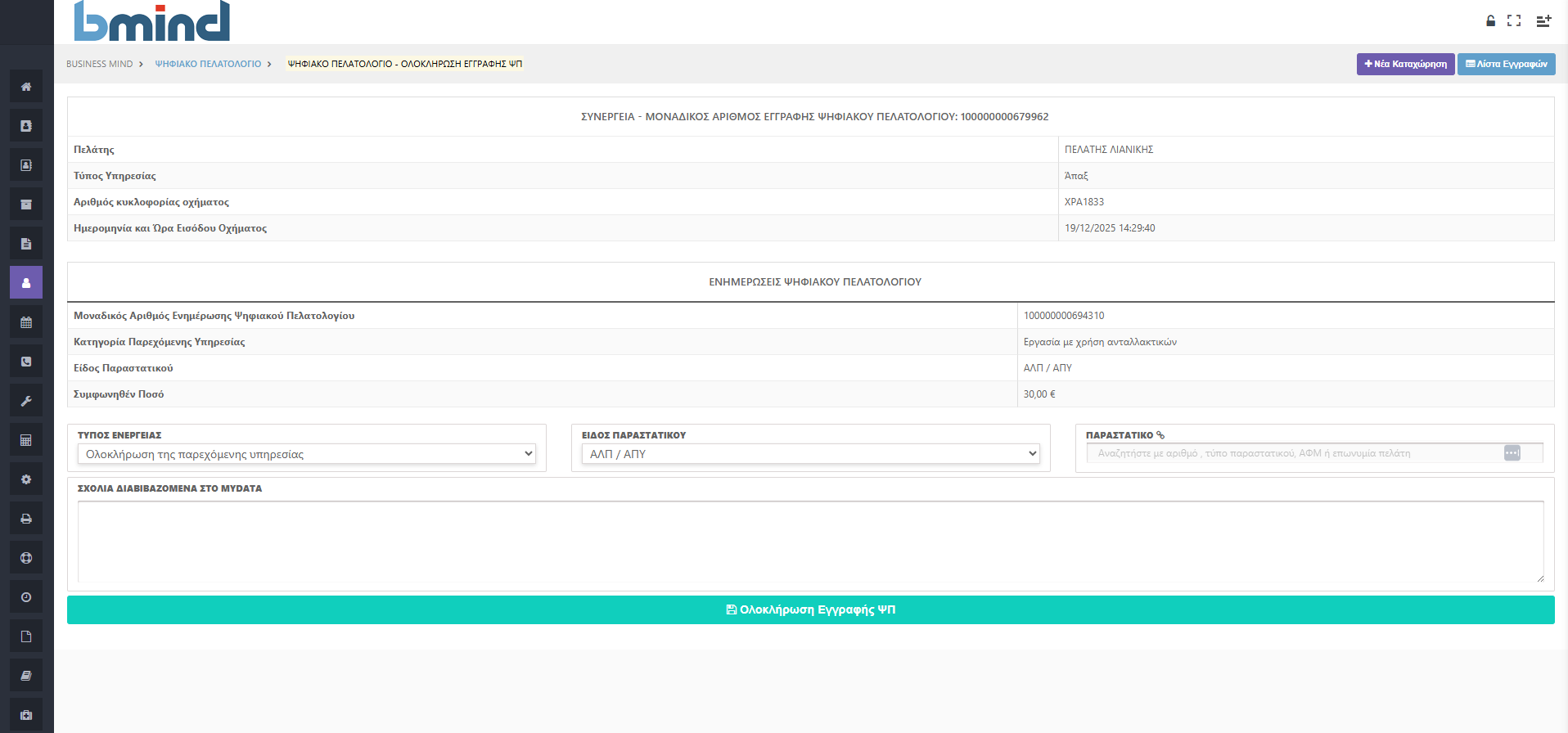Open the list-plus menu icon top right
This screenshot has height=733, width=1568.
point(1543,21)
